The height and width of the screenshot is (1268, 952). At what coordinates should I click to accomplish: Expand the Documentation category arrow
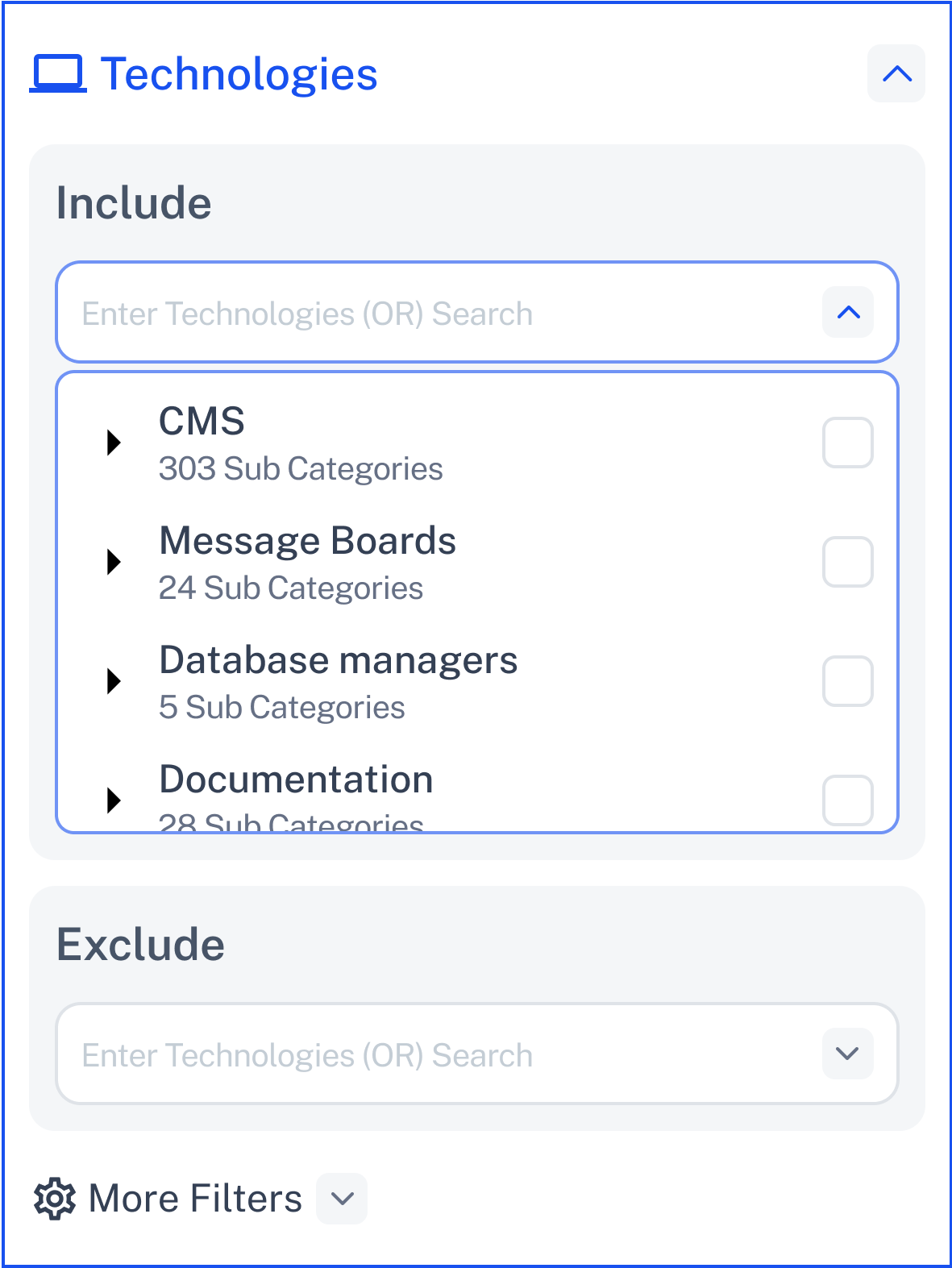pyautogui.click(x=114, y=800)
